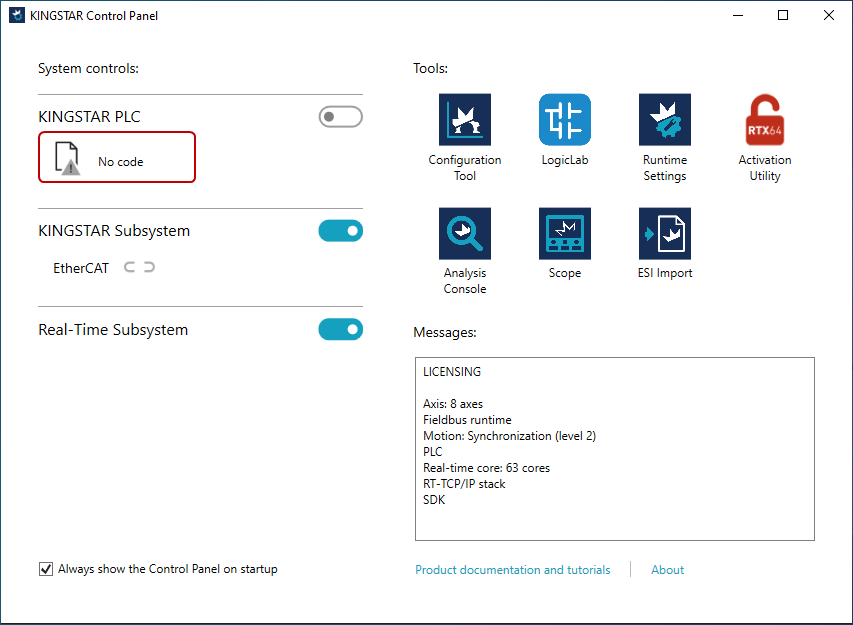The image size is (853, 625).
Task: Open Runtime Settings
Action: tap(665, 121)
